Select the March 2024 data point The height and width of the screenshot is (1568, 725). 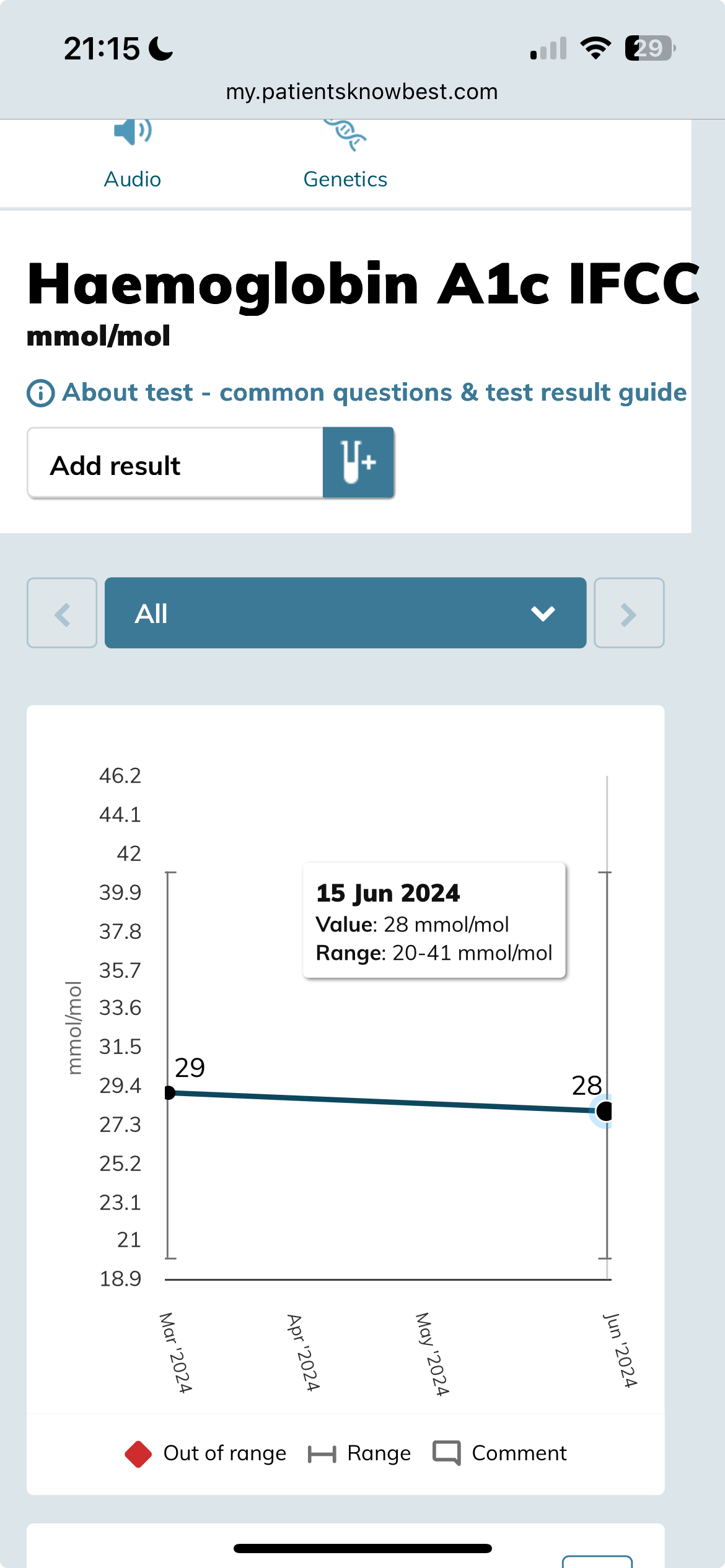tap(169, 1093)
